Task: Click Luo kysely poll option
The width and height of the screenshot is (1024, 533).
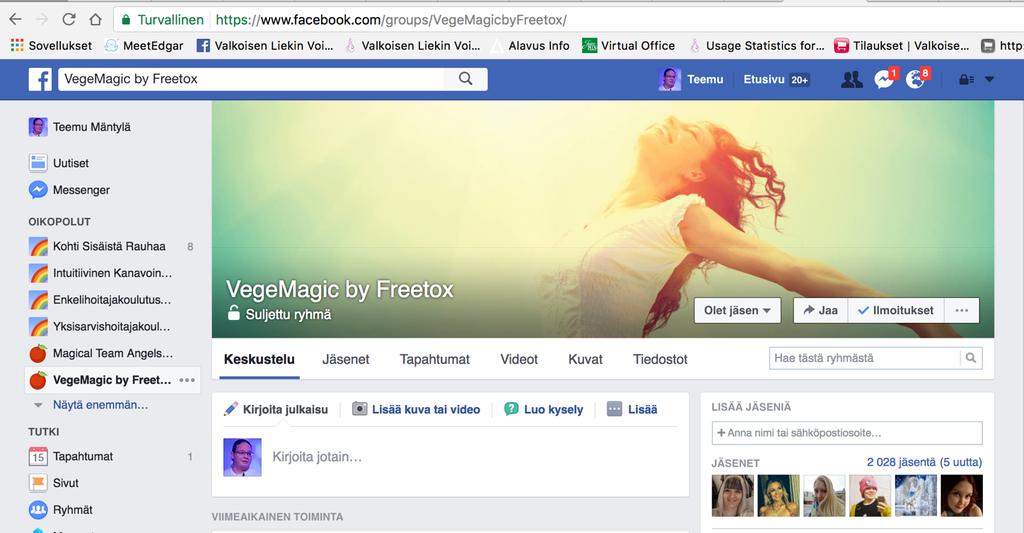Action: pyautogui.click(x=543, y=410)
